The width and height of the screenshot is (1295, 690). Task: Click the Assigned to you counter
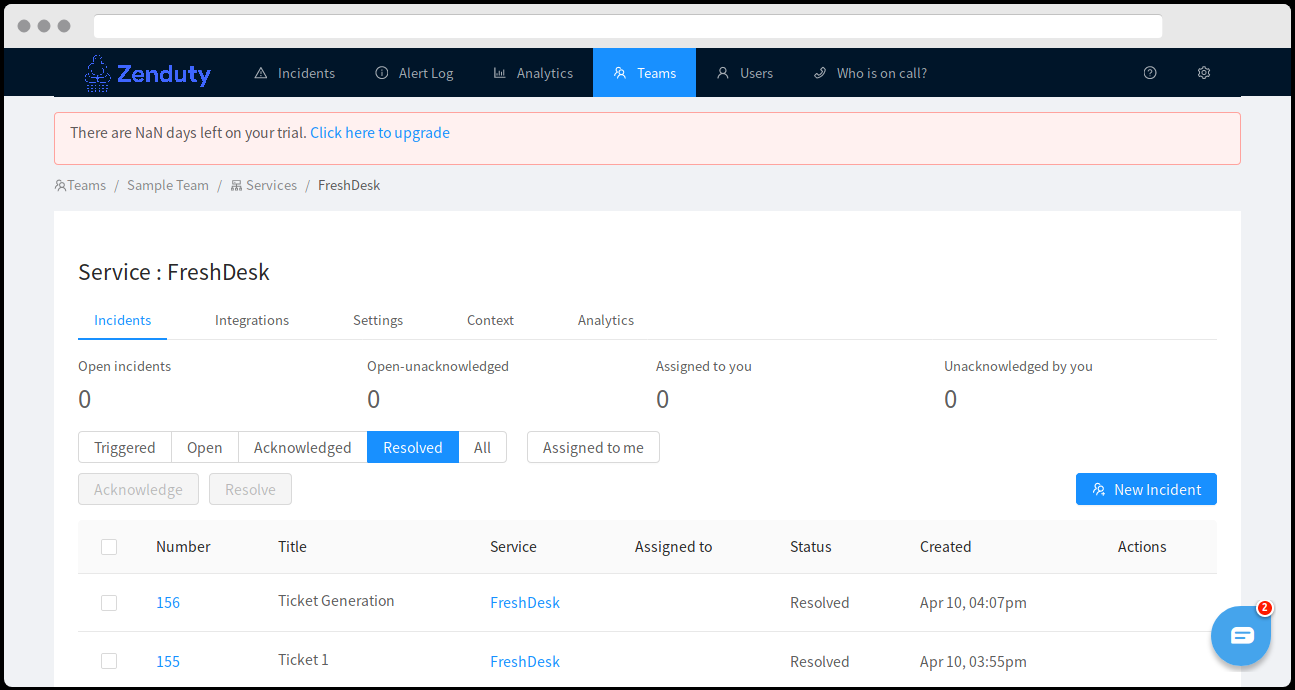coord(704,385)
